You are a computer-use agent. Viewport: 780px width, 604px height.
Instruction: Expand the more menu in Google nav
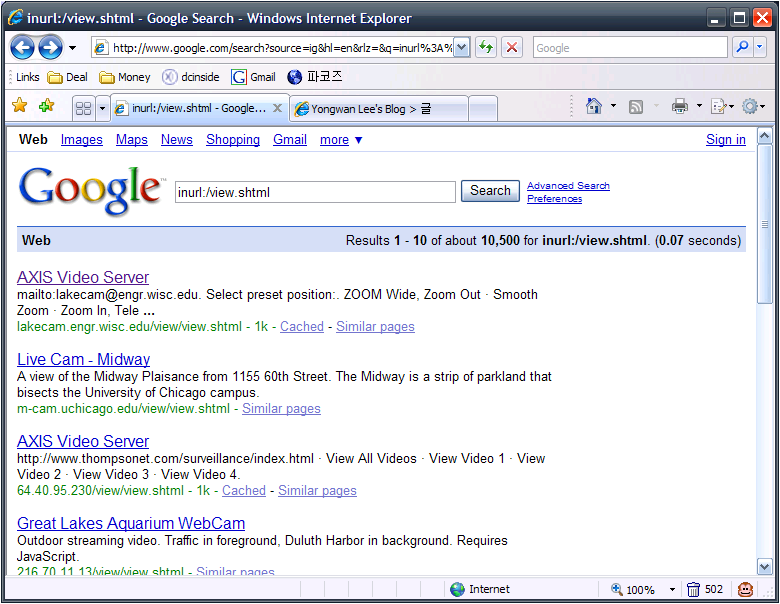341,140
